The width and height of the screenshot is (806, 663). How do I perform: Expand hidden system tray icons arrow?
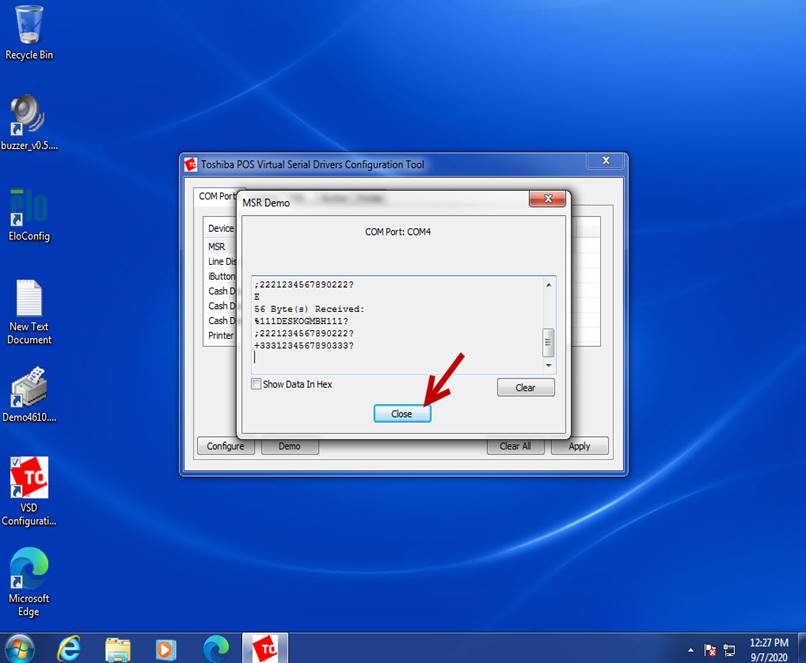pyautogui.click(x=691, y=649)
